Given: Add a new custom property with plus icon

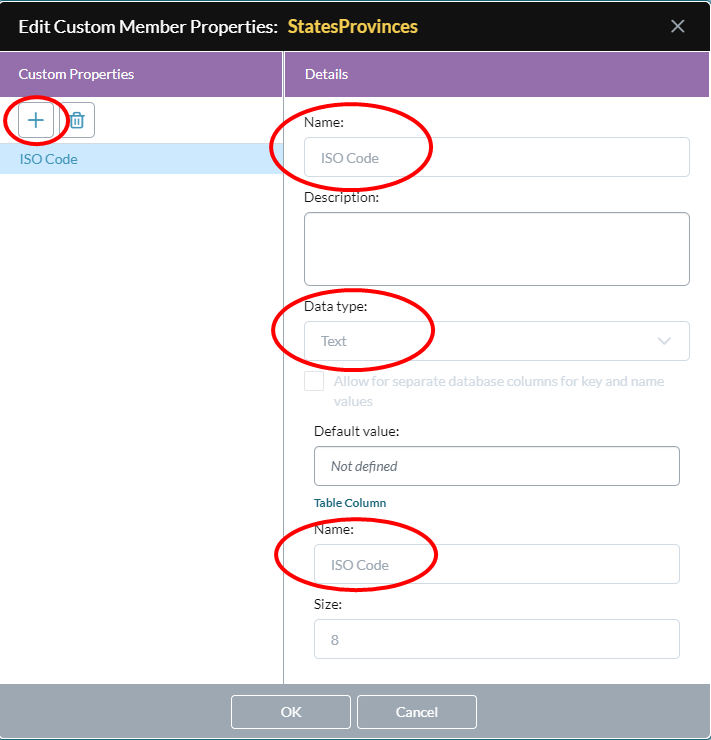Looking at the screenshot, I should [36, 120].
